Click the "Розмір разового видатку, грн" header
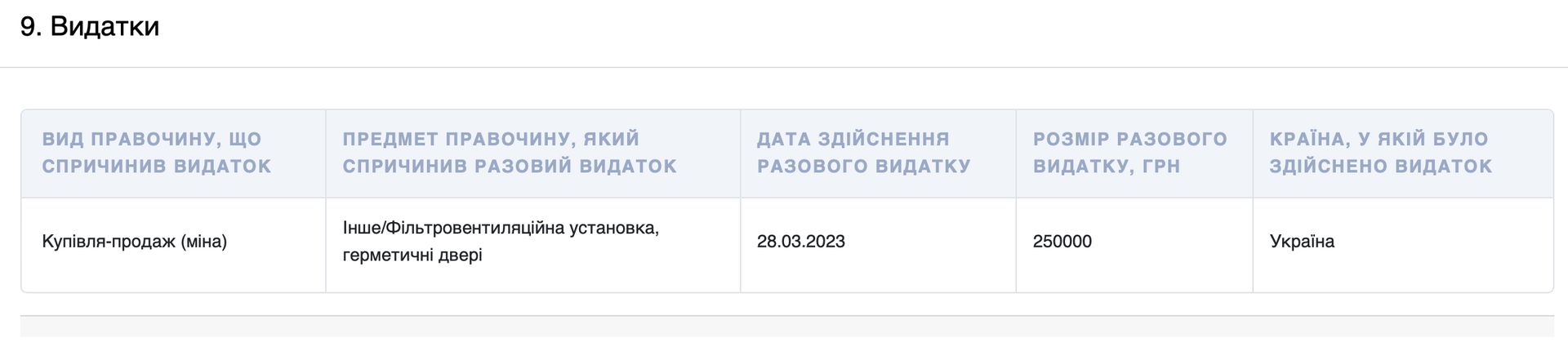Viewport: 1568px width, 356px height. click(x=1129, y=153)
